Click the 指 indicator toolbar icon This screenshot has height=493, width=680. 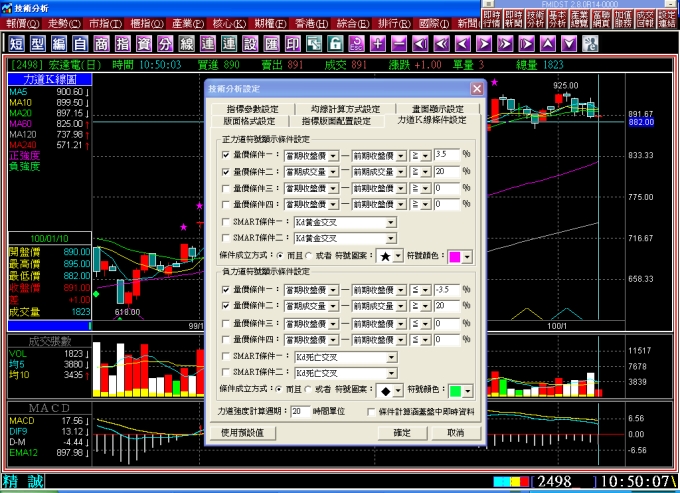(122, 43)
